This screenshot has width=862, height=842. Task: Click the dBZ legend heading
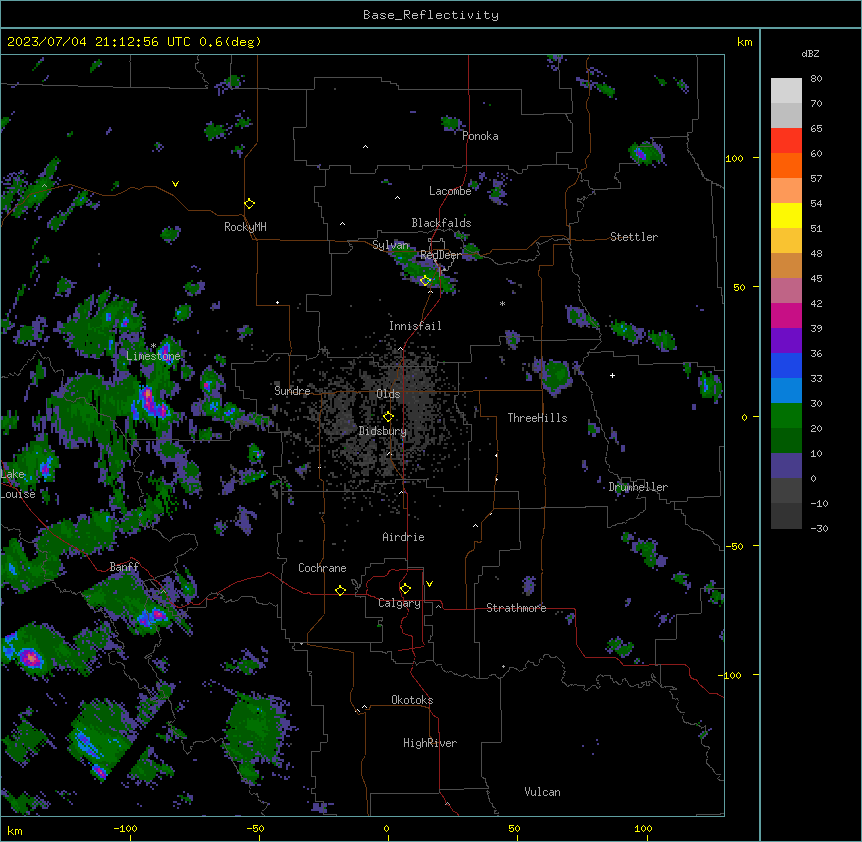810,54
